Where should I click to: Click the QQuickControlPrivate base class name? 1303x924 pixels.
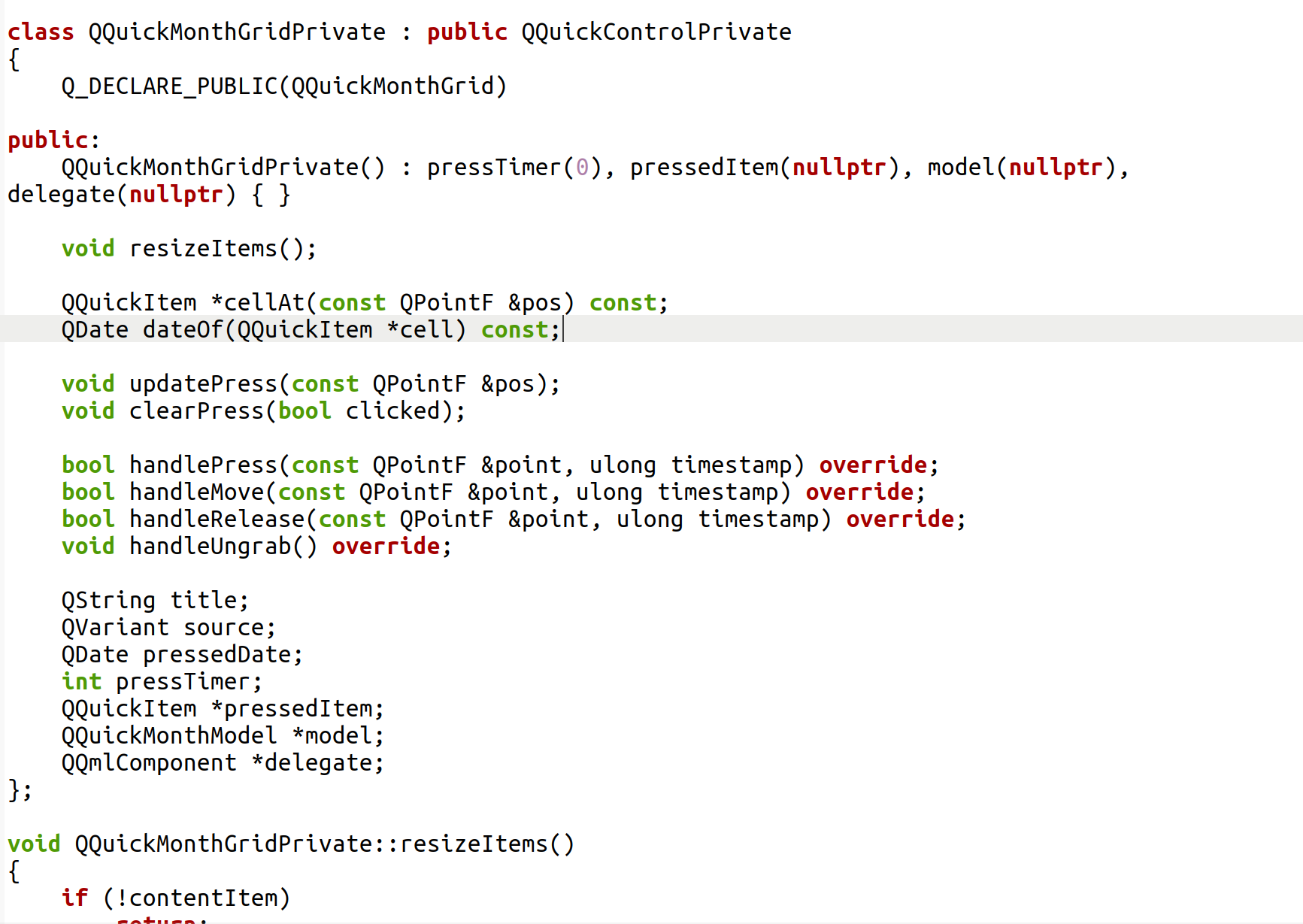tap(656, 32)
